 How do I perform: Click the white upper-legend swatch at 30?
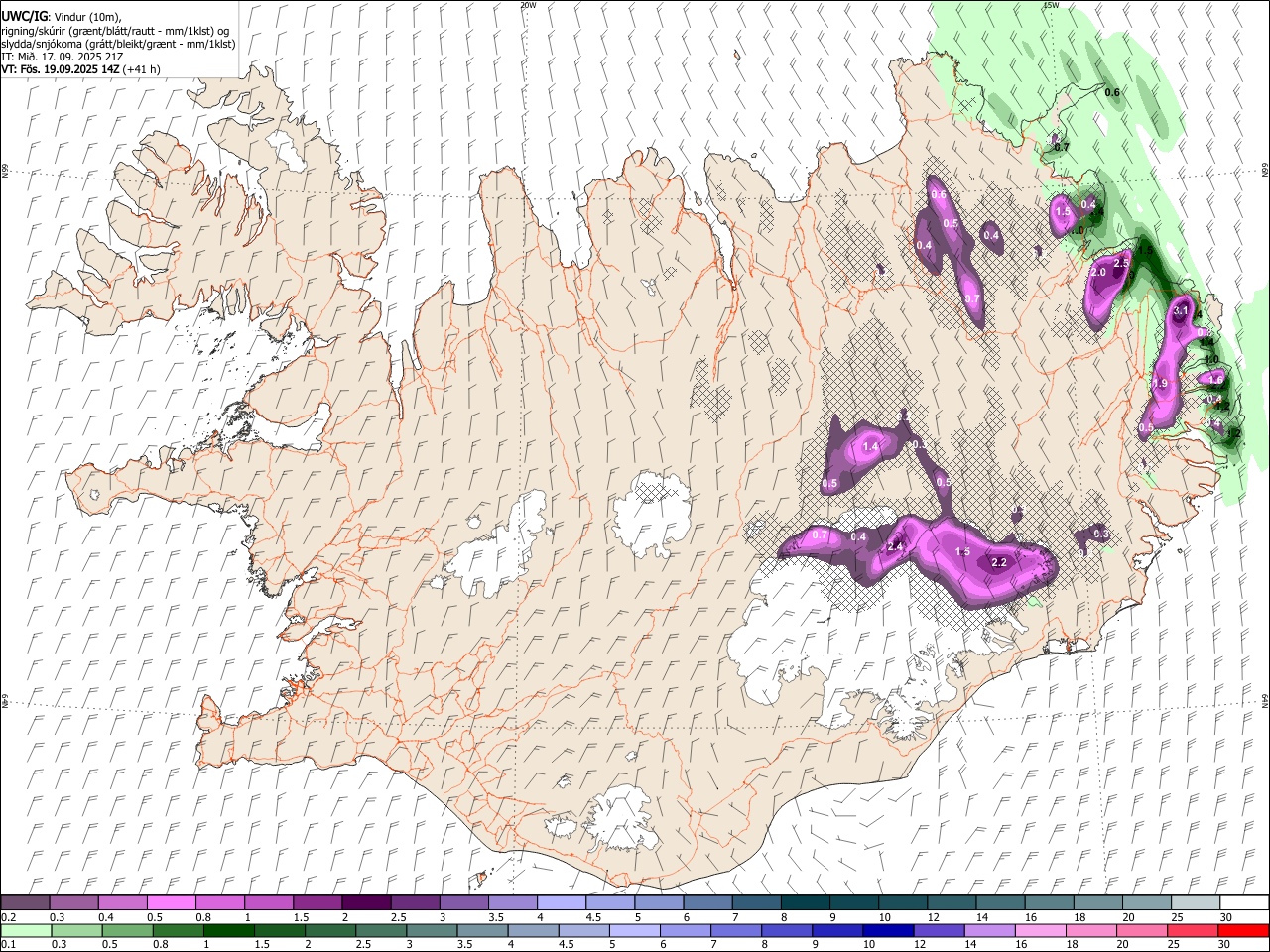[x=1244, y=903]
